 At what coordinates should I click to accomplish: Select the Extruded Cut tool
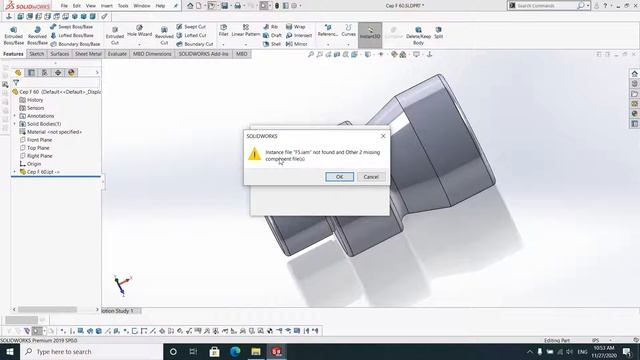115,36
